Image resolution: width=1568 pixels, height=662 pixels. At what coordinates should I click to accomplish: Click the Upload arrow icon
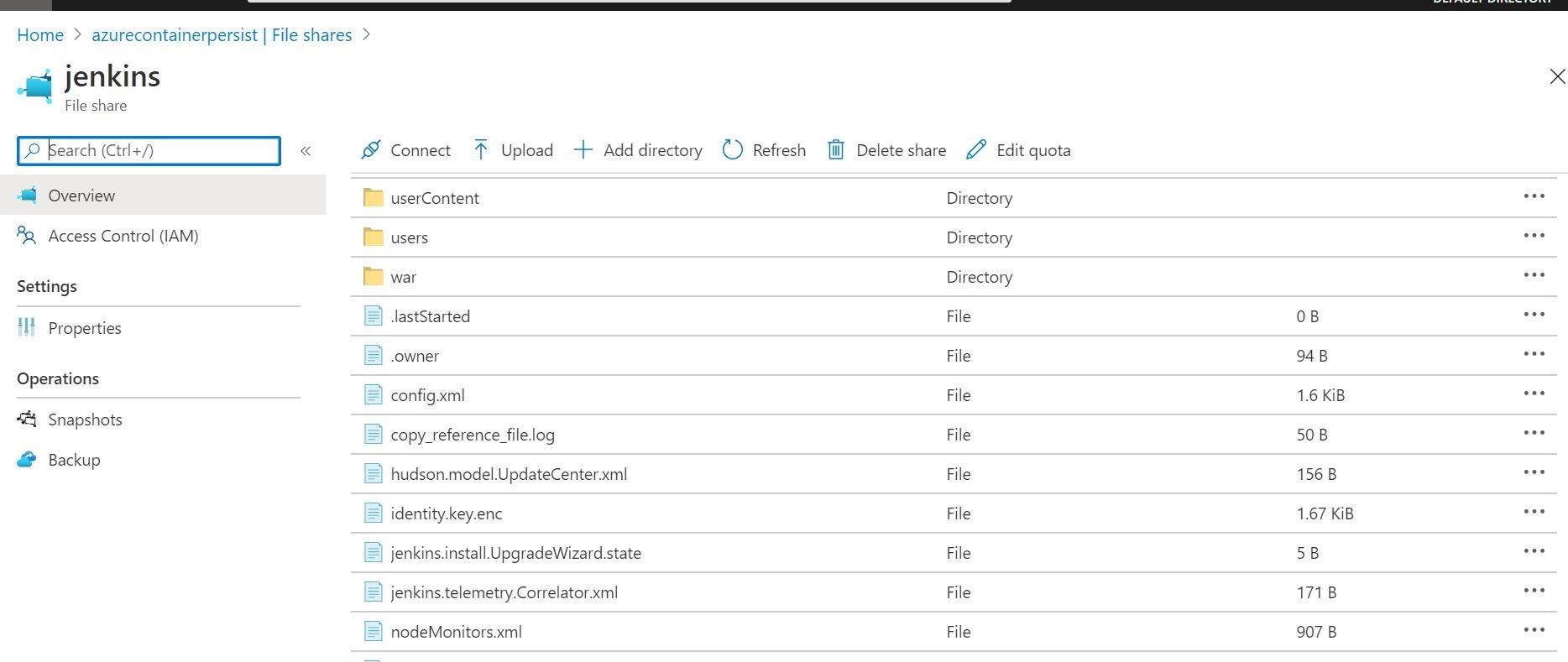[481, 150]
